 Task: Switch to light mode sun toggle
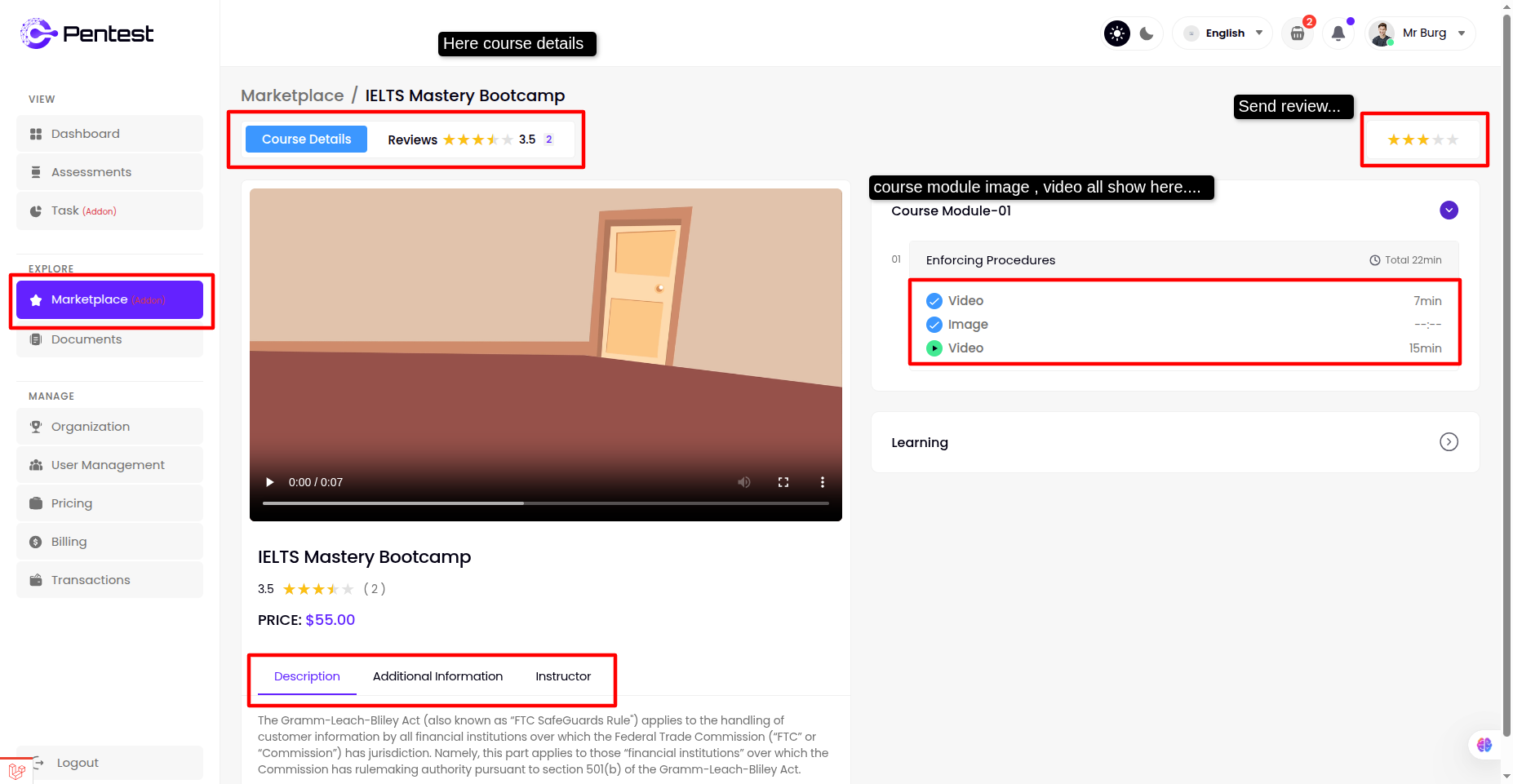click(1117, 33)
